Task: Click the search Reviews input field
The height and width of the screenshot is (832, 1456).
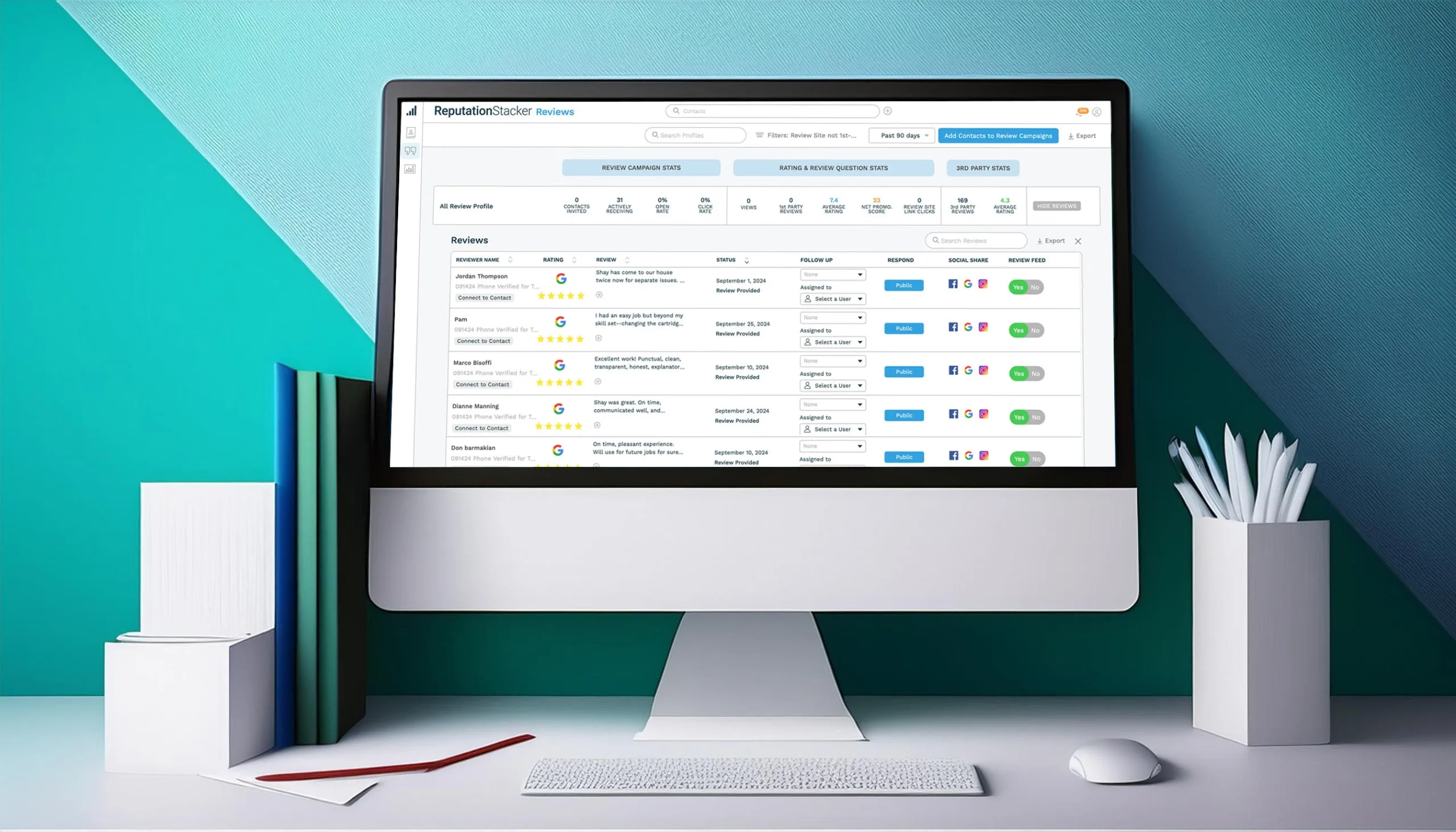Action: click(x=977, y=240)
